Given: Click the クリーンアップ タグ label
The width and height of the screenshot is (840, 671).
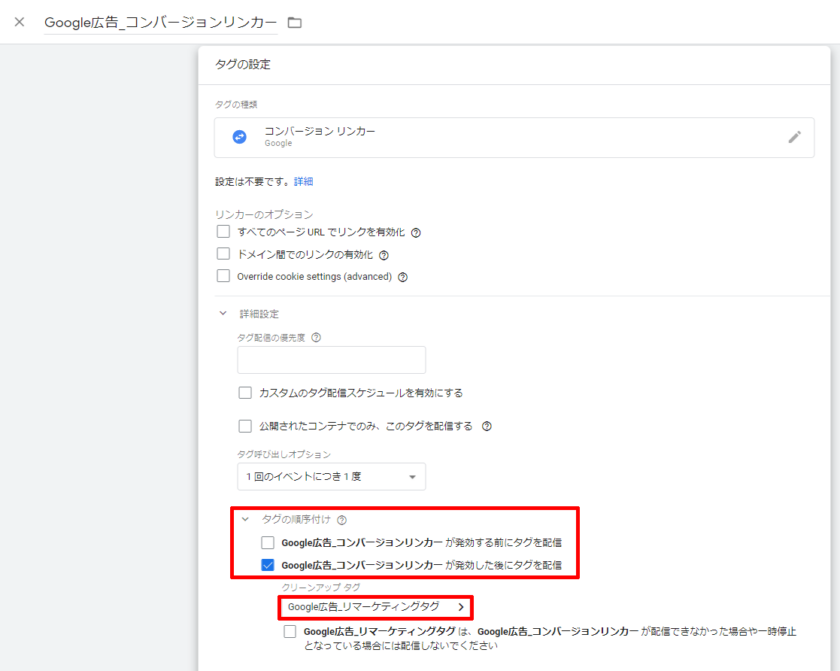Looking at the screenshot, I should pos(321,587).
